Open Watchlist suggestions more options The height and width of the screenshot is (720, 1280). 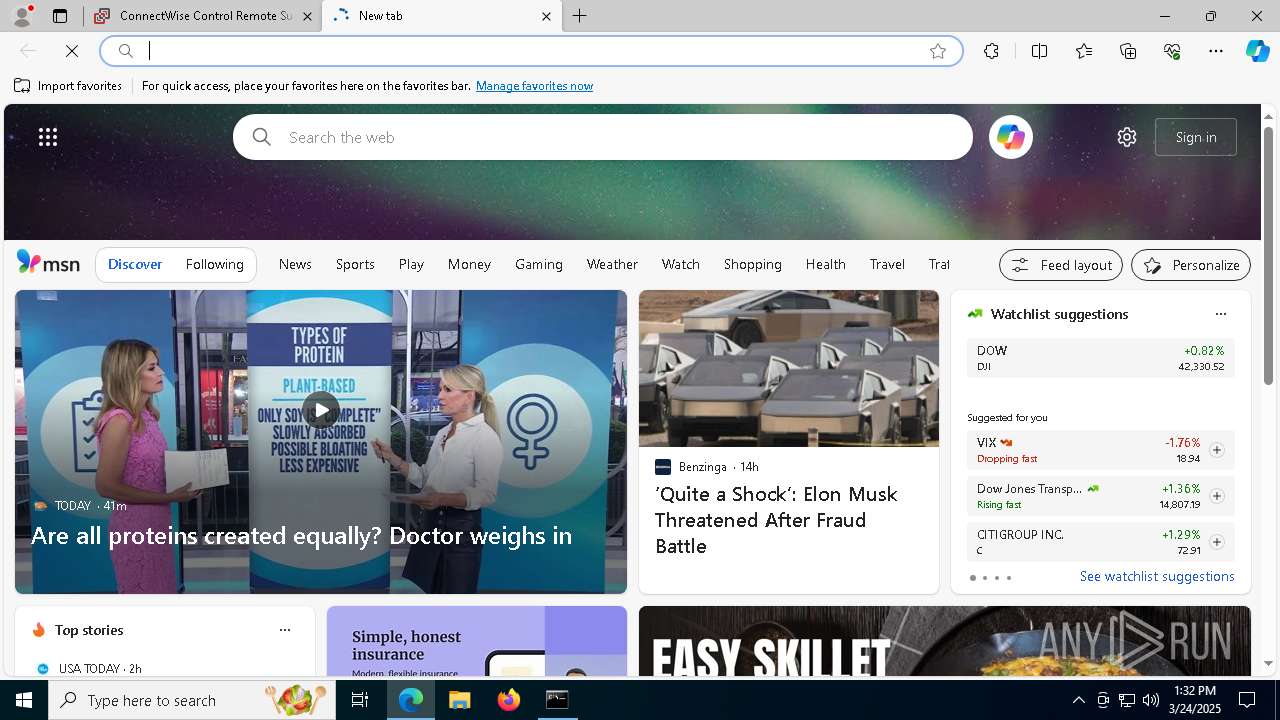click(x=1220, y=314)
